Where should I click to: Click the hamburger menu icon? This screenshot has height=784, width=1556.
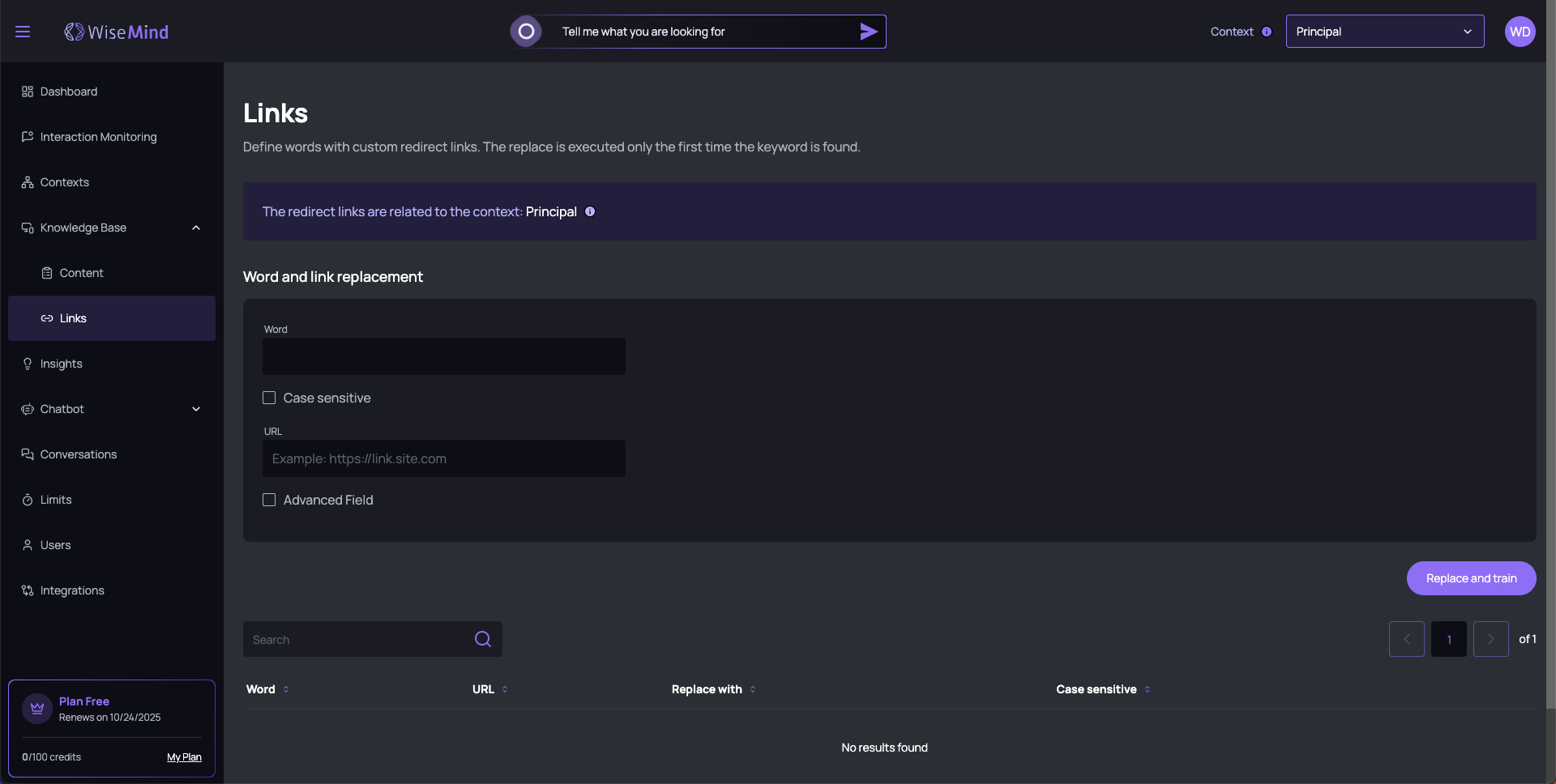23,32
